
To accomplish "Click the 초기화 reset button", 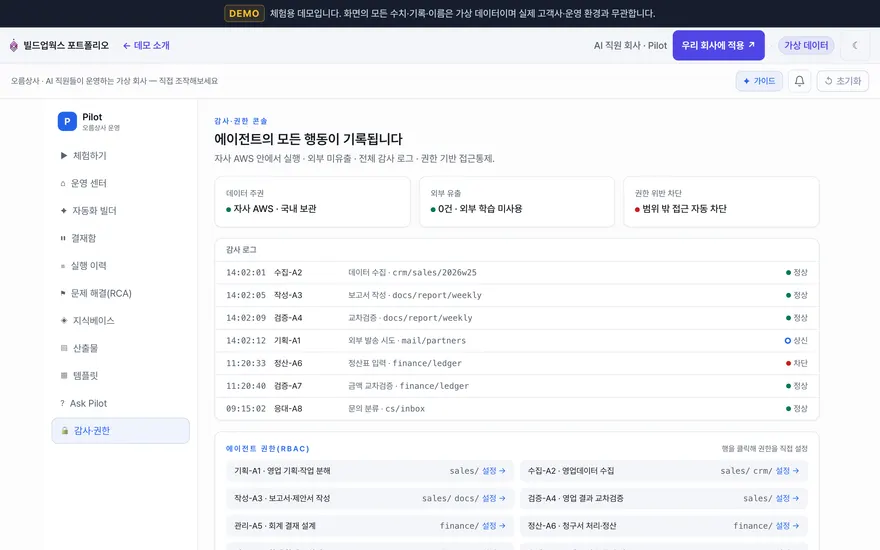I will [x=842, y=81].
